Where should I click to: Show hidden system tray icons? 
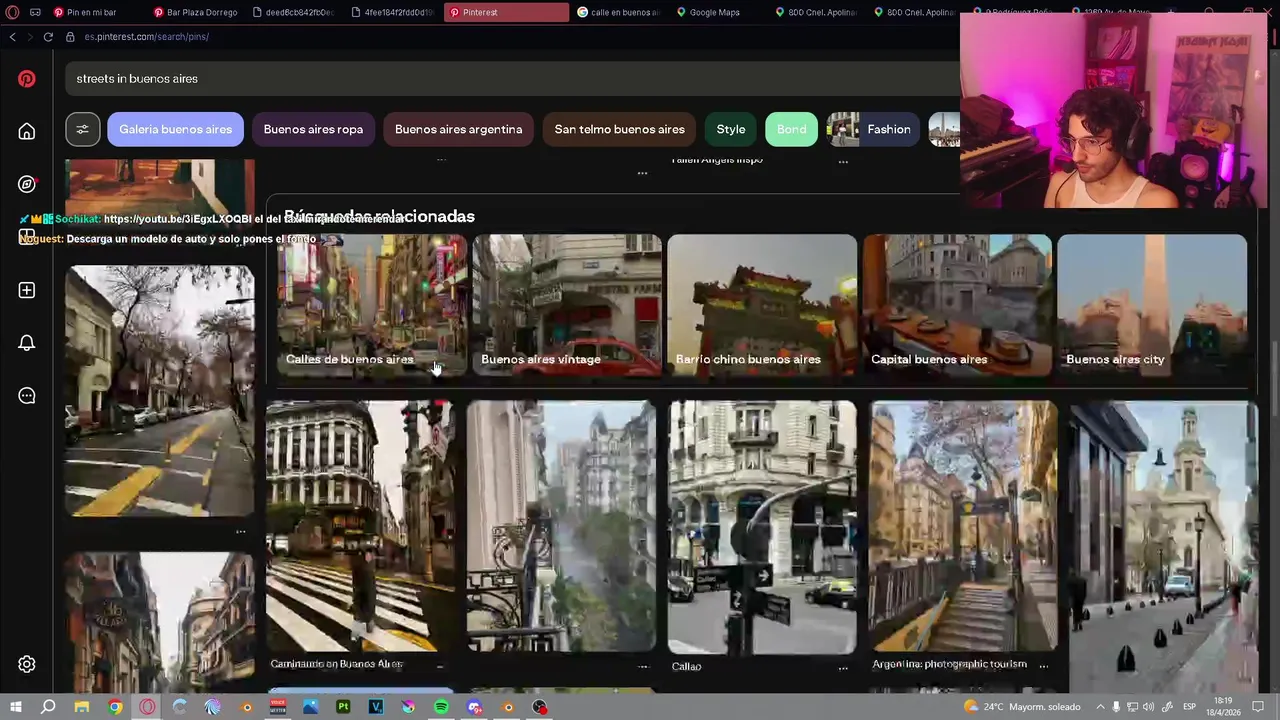click(1100, 707)
